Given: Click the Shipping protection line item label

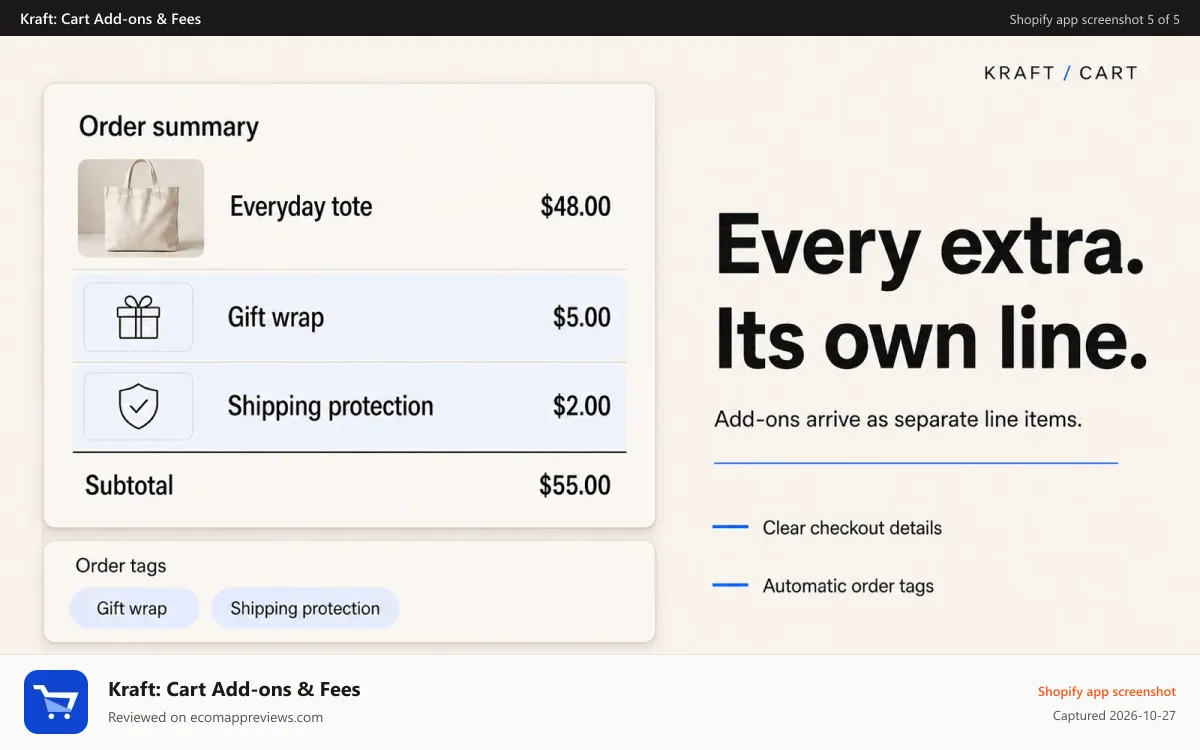Looking at the screenshot, I should pyautogui.click(x=330, y=406).
